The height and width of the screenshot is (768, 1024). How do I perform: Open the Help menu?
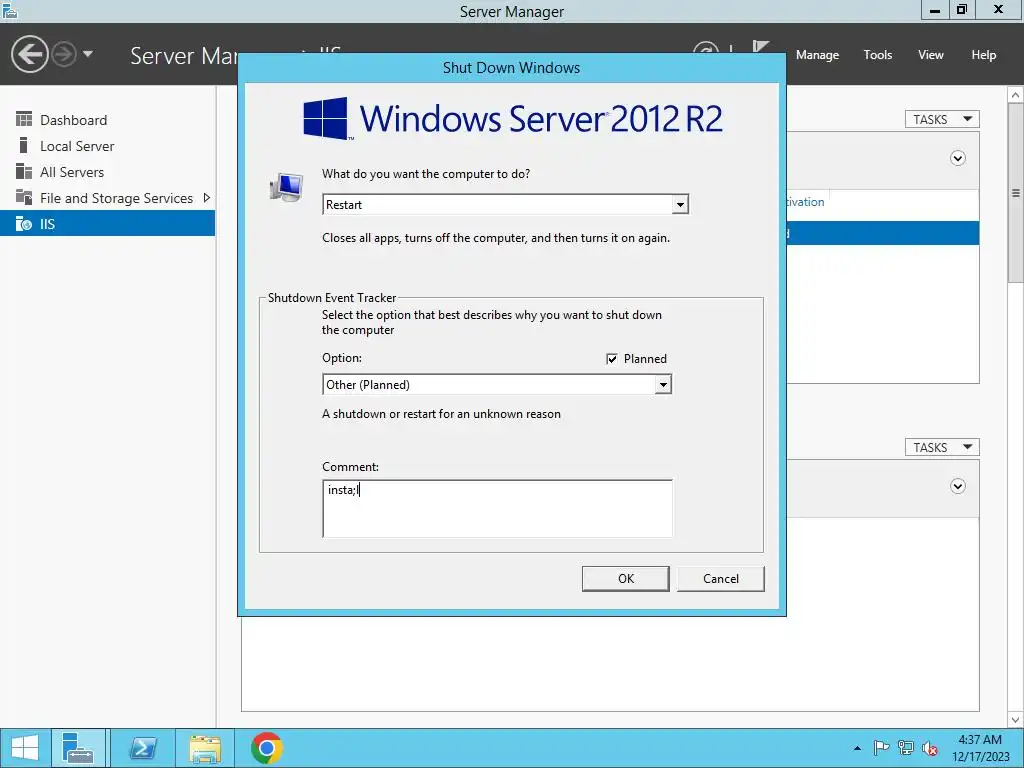(x=984, y=55)
